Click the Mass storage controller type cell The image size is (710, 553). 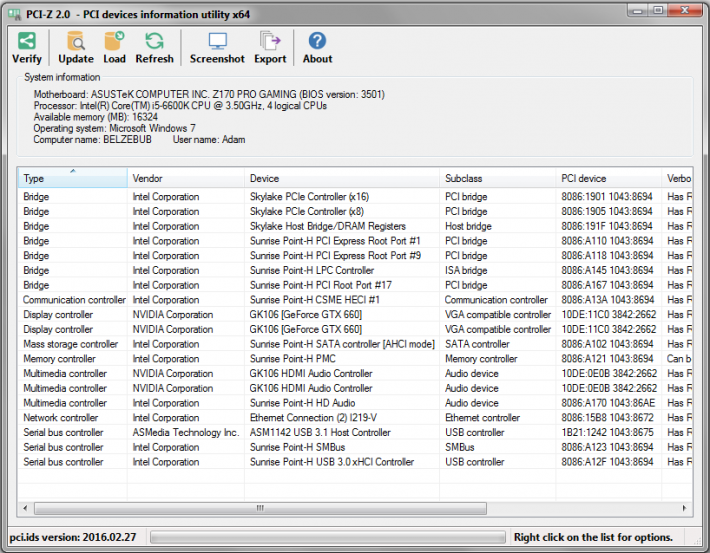click(x=71, y=344)
